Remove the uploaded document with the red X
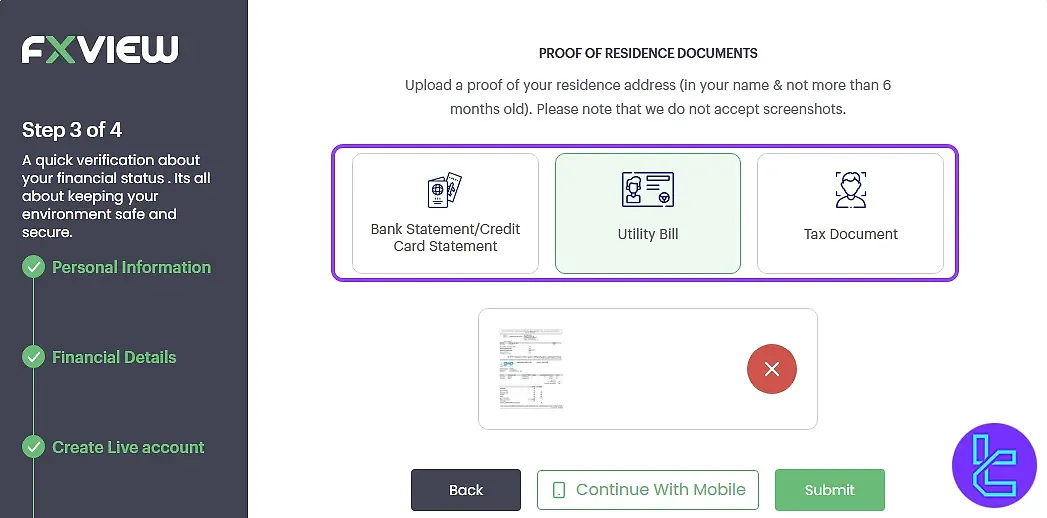The image size is (1047, 518). click(x=771, y=369)
